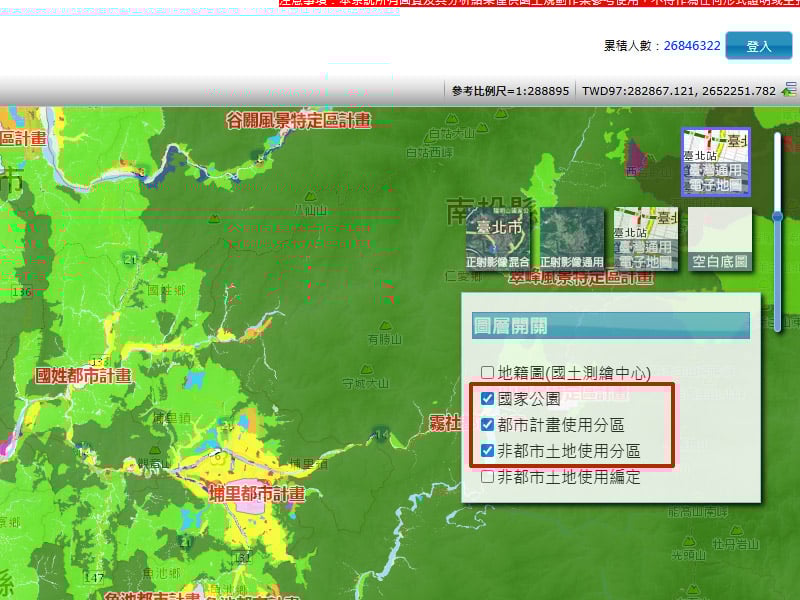Viewport: 800px width, 600px height.
Task: Click the 有勝山 peak icon
Action: pyautogui.click(x=385, y=327)
